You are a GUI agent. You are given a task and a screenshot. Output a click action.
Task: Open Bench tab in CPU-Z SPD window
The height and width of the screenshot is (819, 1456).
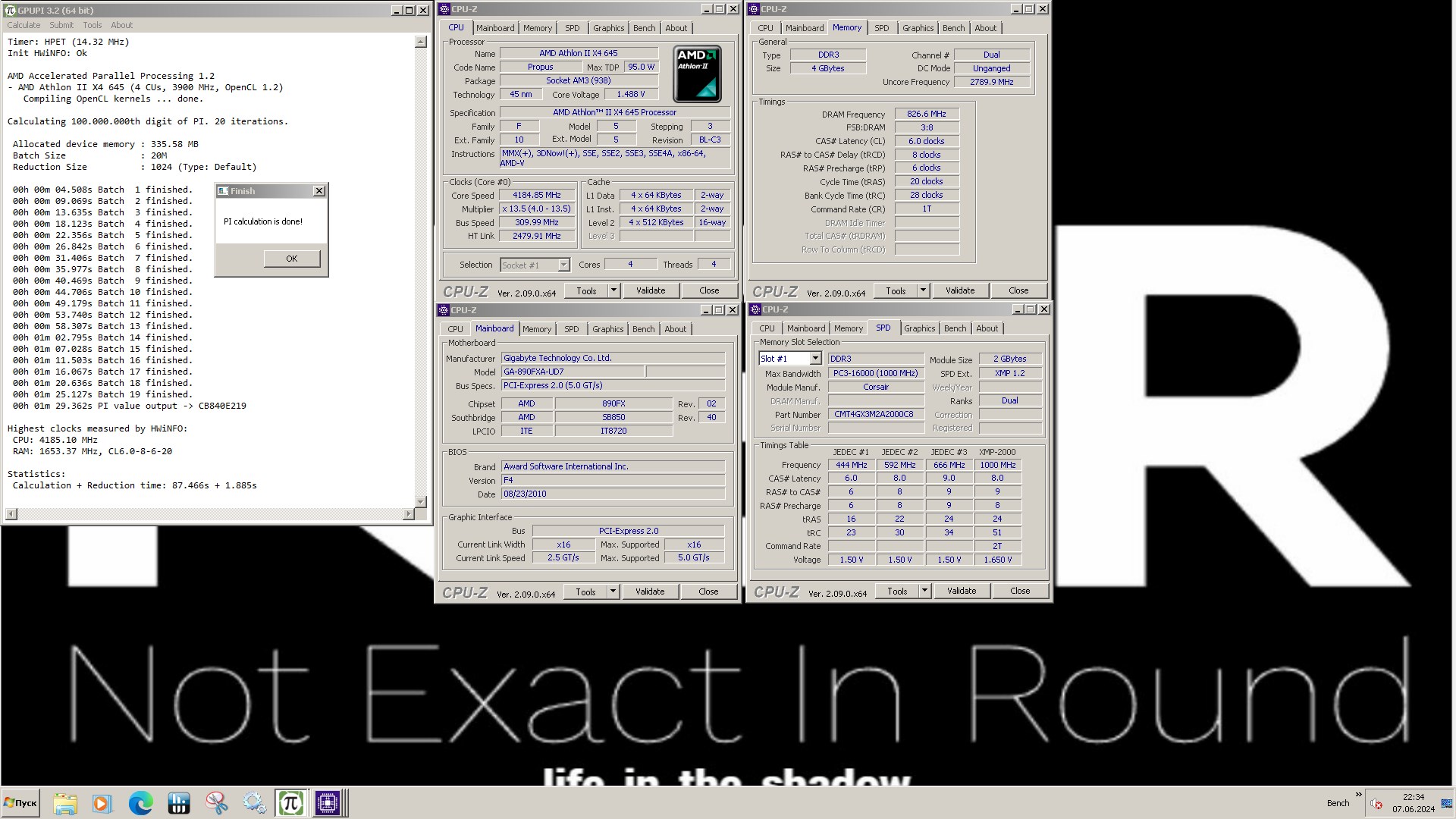pos(955,328)
